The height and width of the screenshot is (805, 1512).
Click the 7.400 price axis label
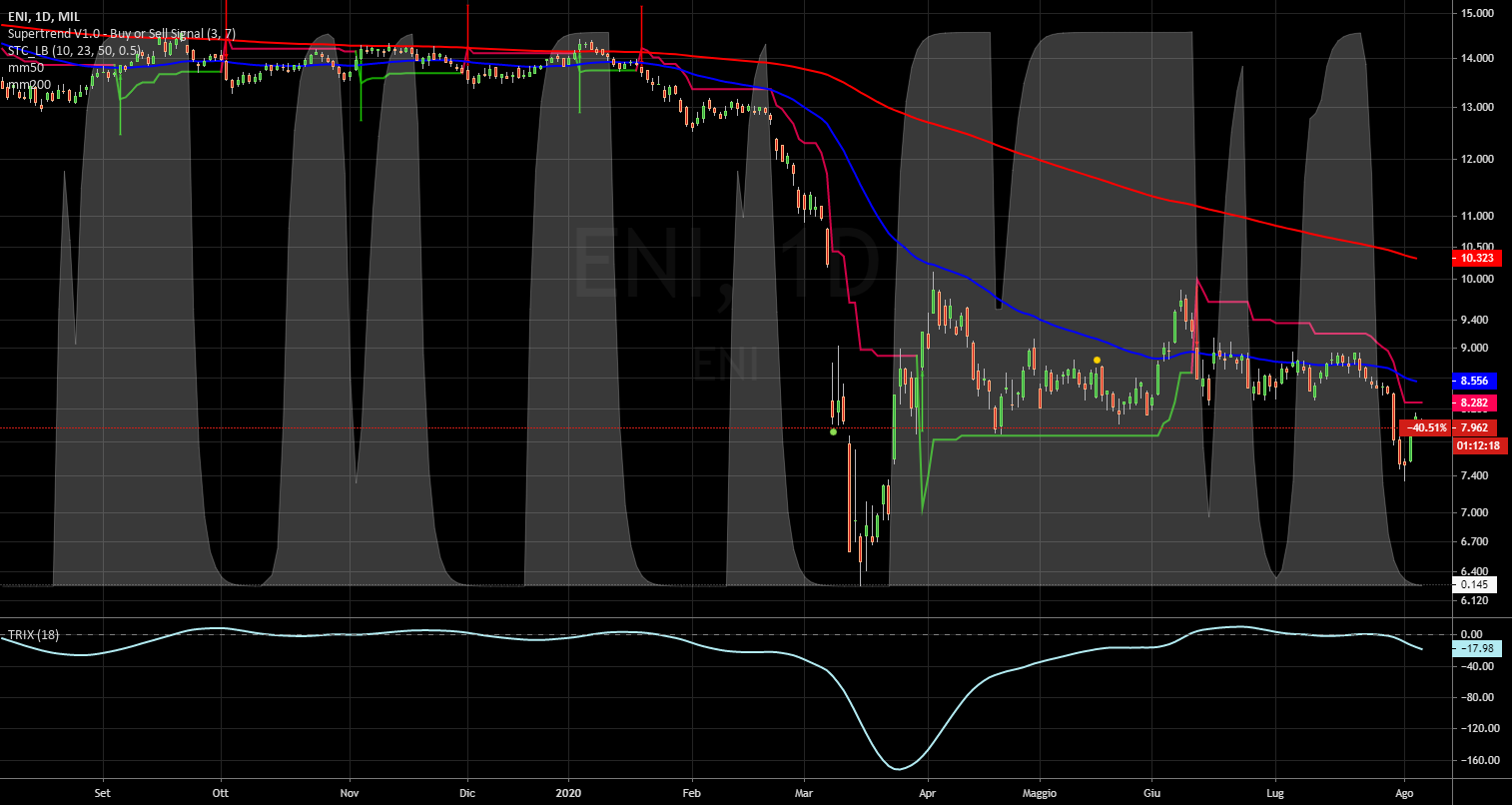(1476, 475)
